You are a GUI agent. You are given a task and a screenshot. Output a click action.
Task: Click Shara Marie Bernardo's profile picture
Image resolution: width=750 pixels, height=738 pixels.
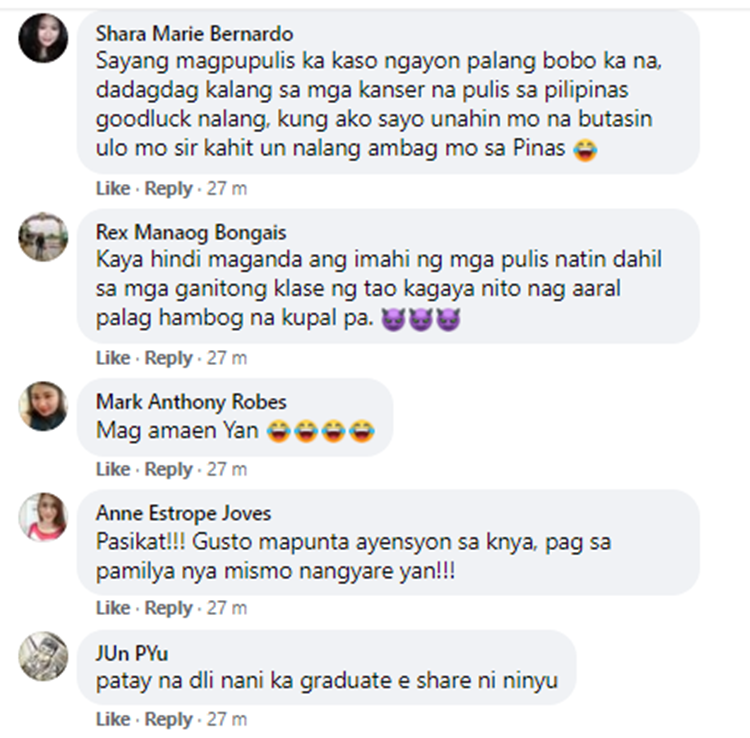[44, 39]
